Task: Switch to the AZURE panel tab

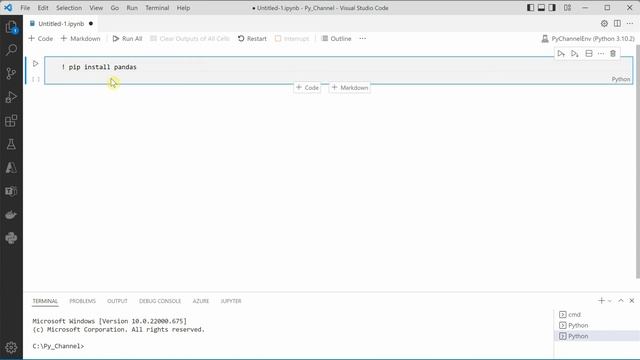Action: click(x=200, y=301)
